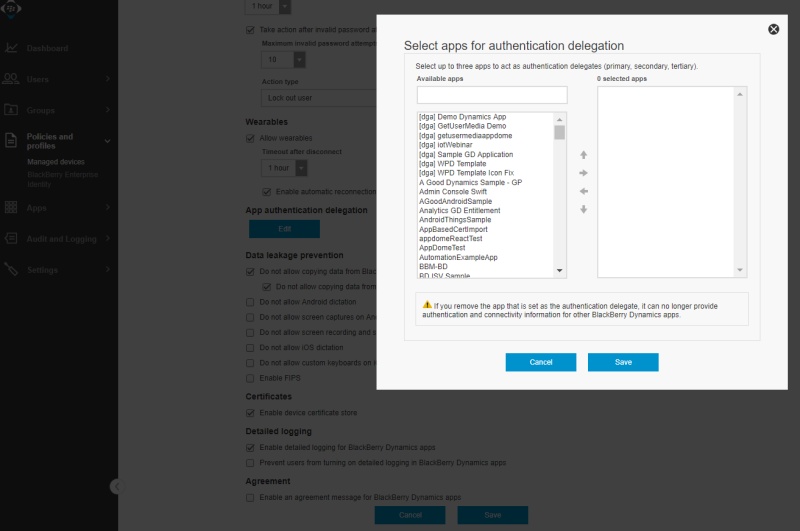Image resolution: width=800 pixels, height=531 pixels.
Task: Expand the Settings menu chevron
Action: click(x=108, y=269)
